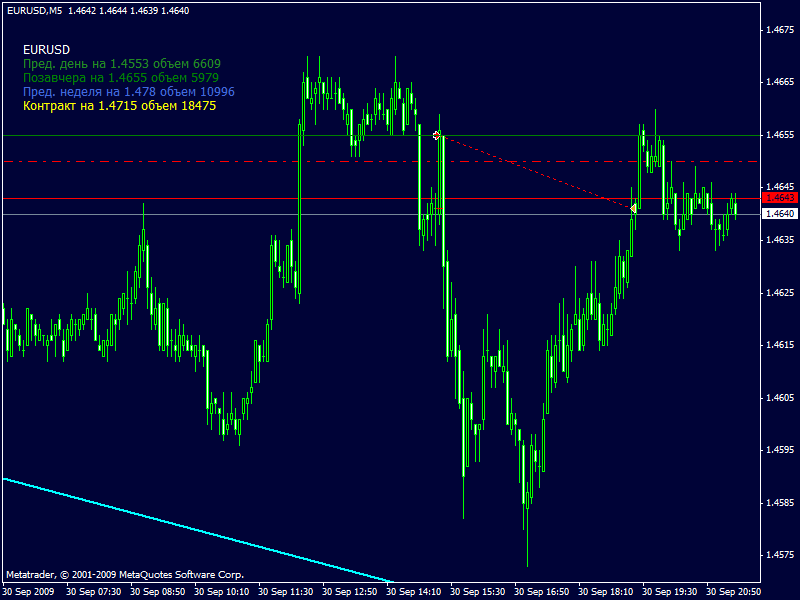800x600 pixels.
Task: Click the 'Позавчера на 1.4655' label
Action: [x=121, y=78]
